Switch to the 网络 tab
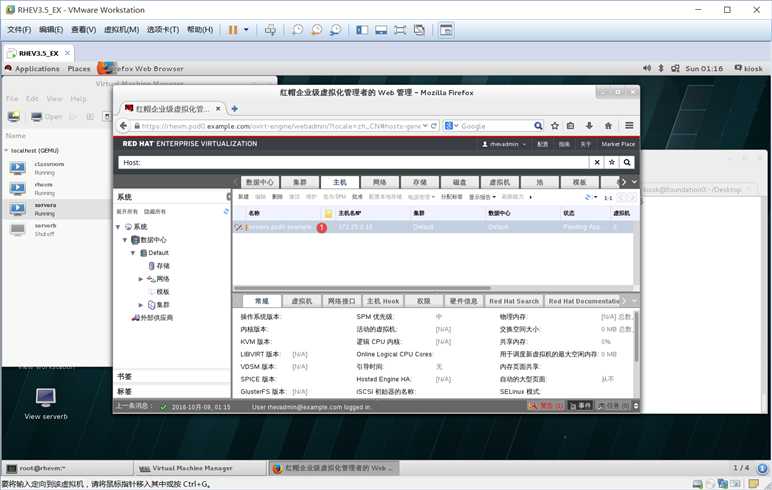This screenshot has height=490, width=772. click(379, 182)
